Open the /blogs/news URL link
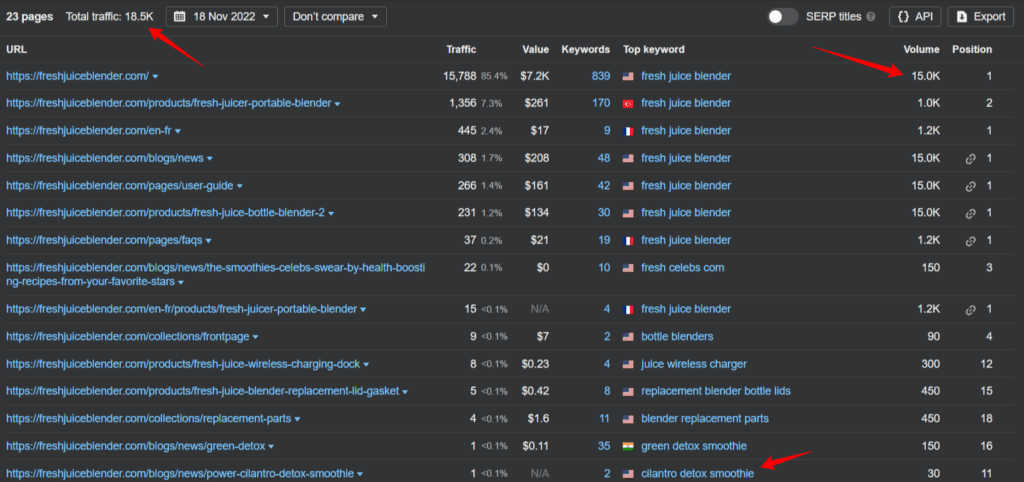This screenshot has height=482, width=1024. (104, 158)
